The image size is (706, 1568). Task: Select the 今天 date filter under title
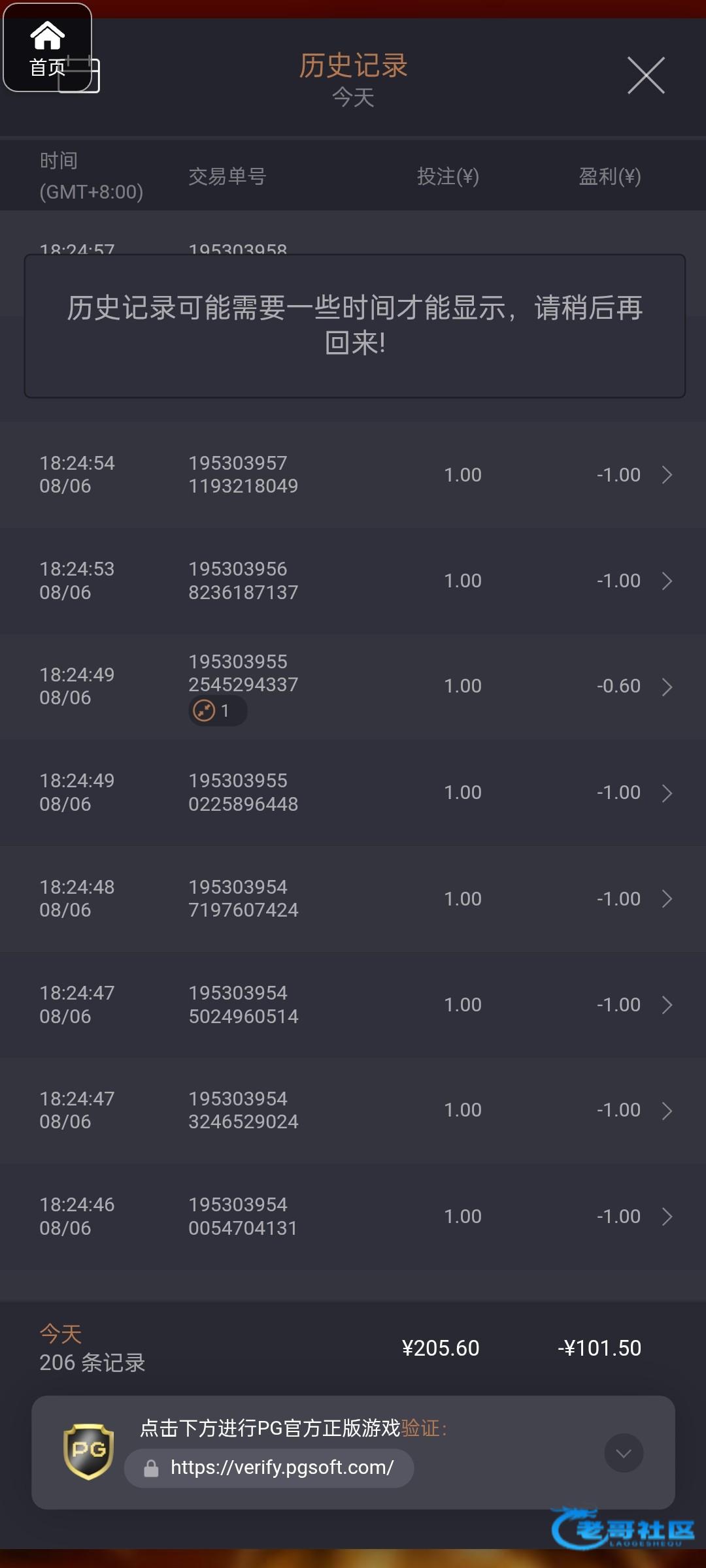click(353, 98)
